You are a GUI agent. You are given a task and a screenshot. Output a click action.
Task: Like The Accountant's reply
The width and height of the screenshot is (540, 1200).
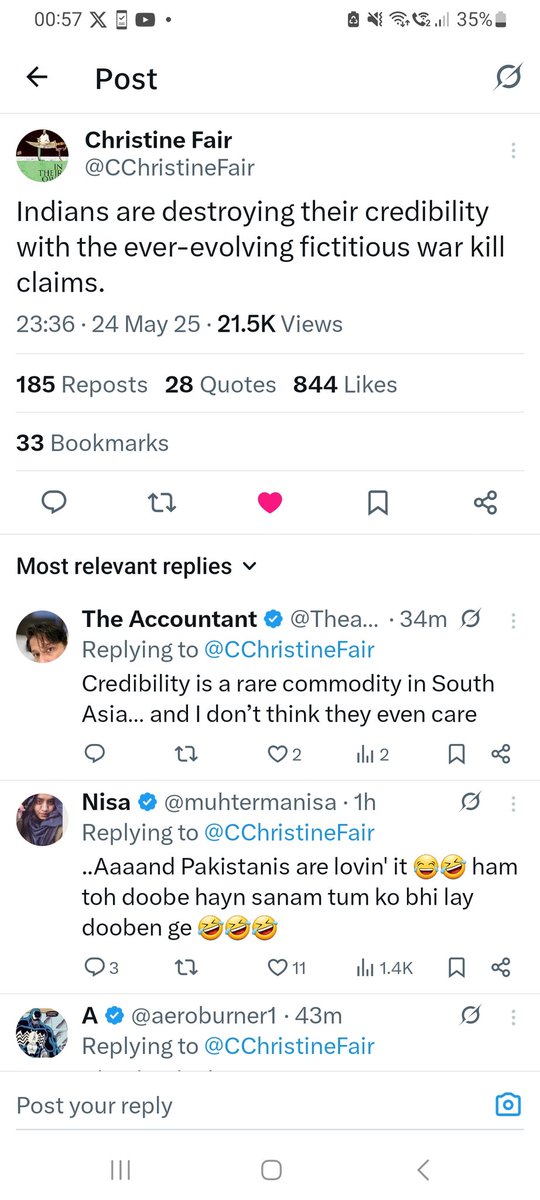click(x=285, y=754)
